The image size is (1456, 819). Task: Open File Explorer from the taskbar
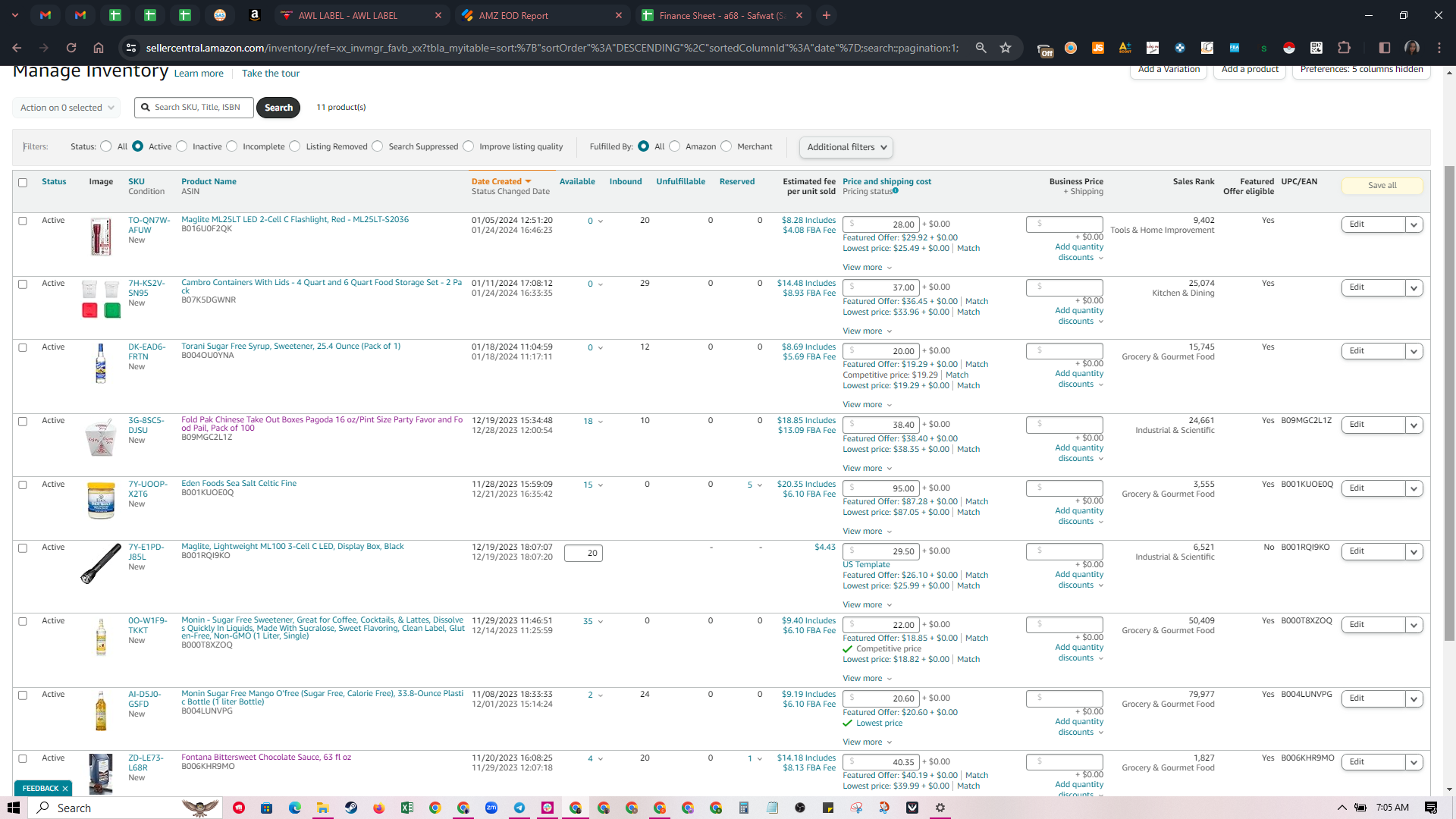pos(323,808)
